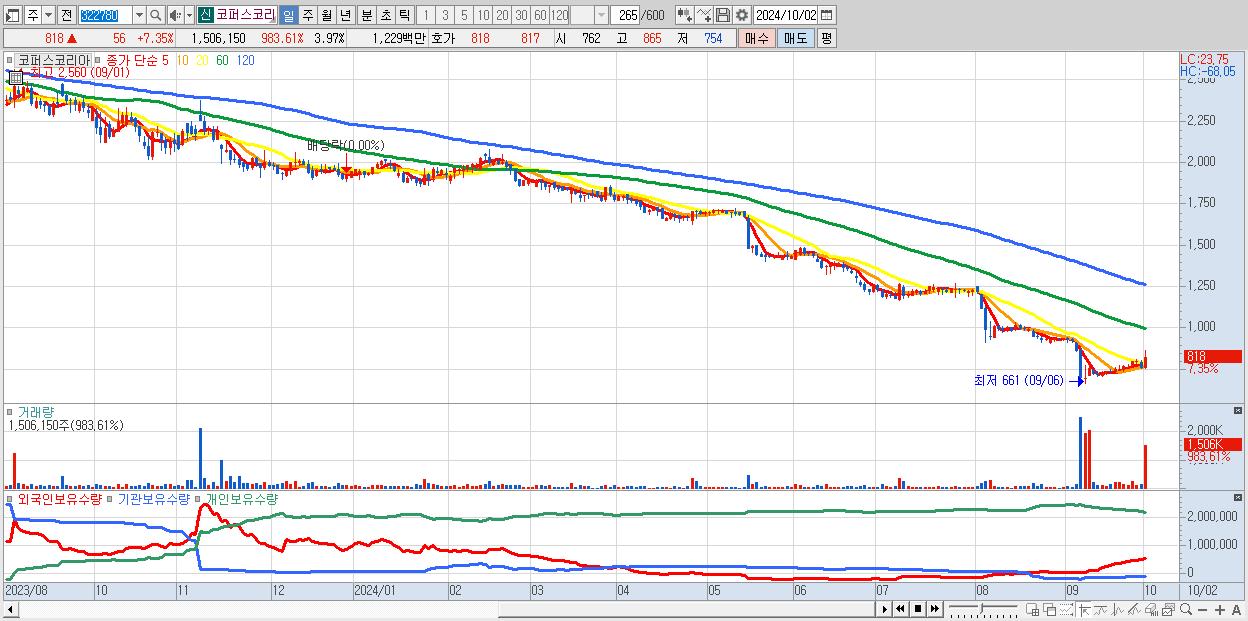Click the green 신 badge icon
1248x621 pixels.
(x=205, y=15)
